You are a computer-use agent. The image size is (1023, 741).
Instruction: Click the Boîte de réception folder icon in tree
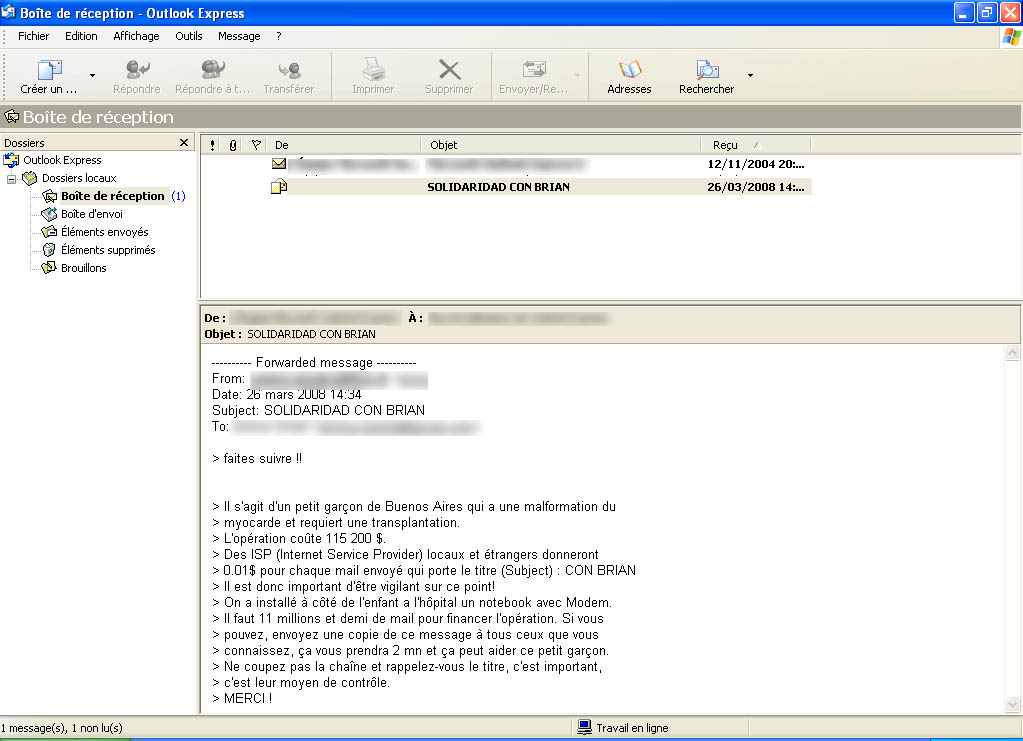50,196
